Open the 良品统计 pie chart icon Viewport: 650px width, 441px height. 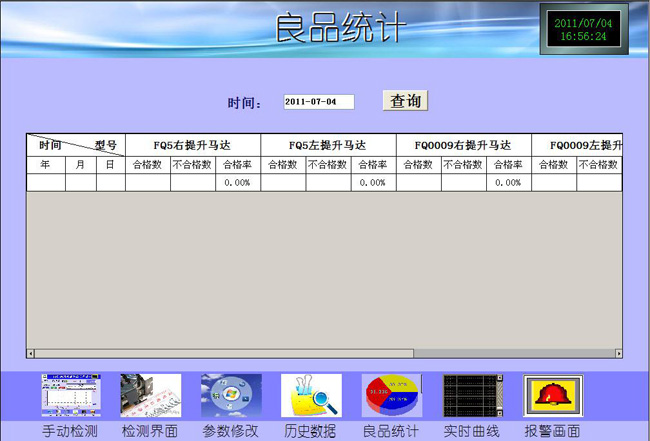(392, 395)
